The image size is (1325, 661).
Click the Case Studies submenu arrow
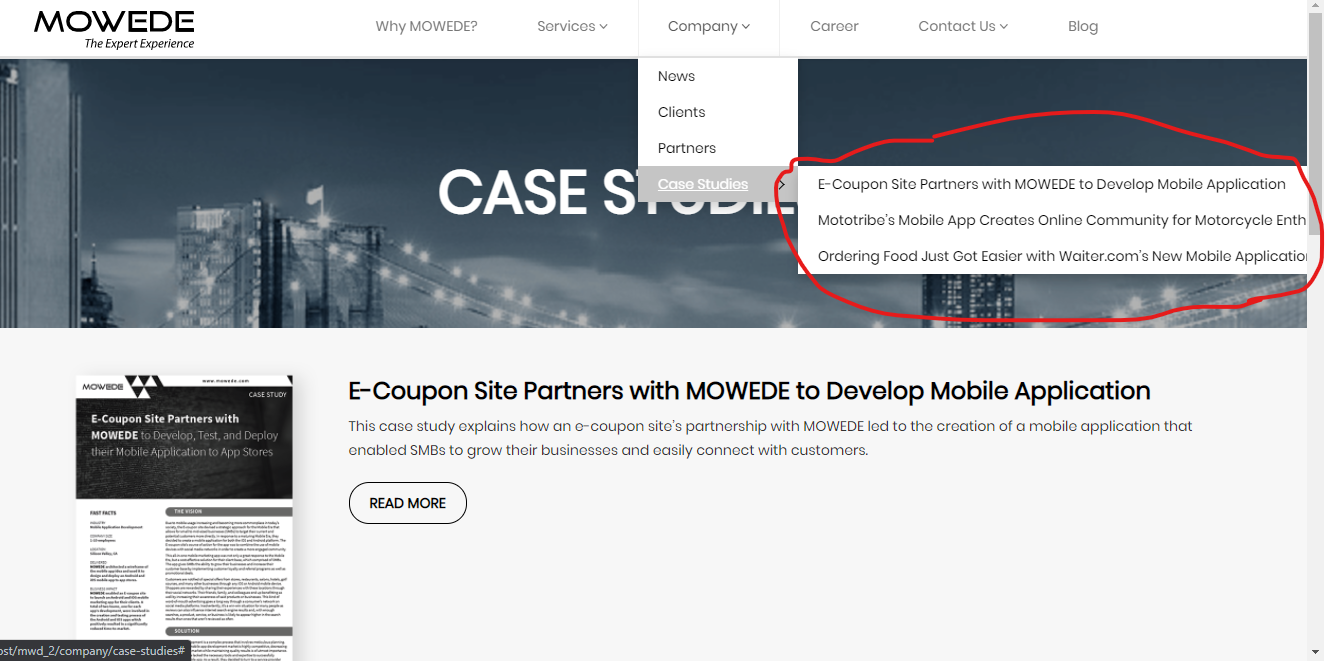click(782, 184)
